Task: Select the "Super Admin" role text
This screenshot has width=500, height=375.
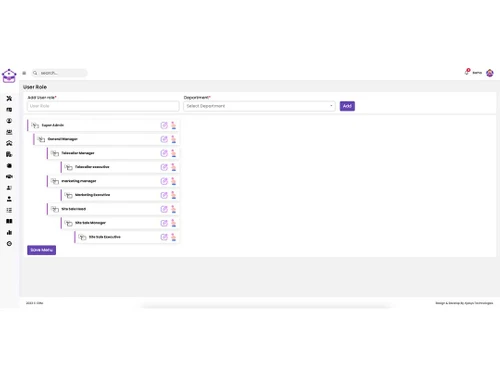Action: click(53, 125)
